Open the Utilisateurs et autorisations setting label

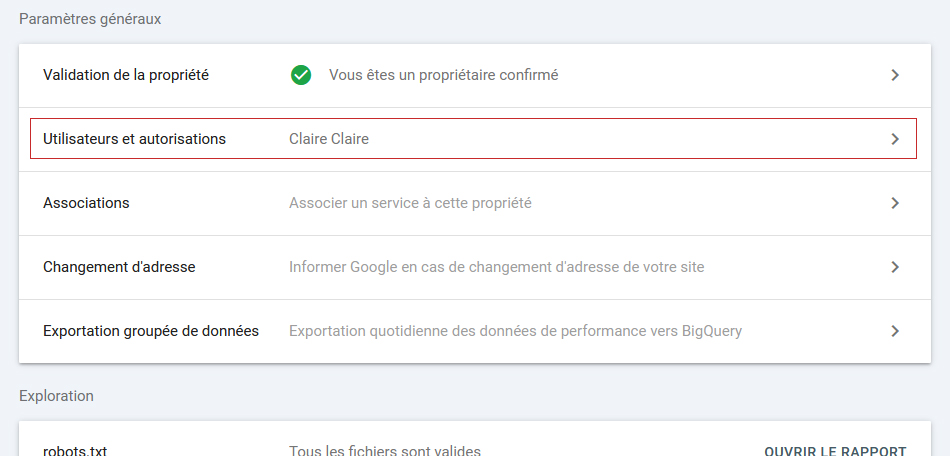tap(134, 139)
